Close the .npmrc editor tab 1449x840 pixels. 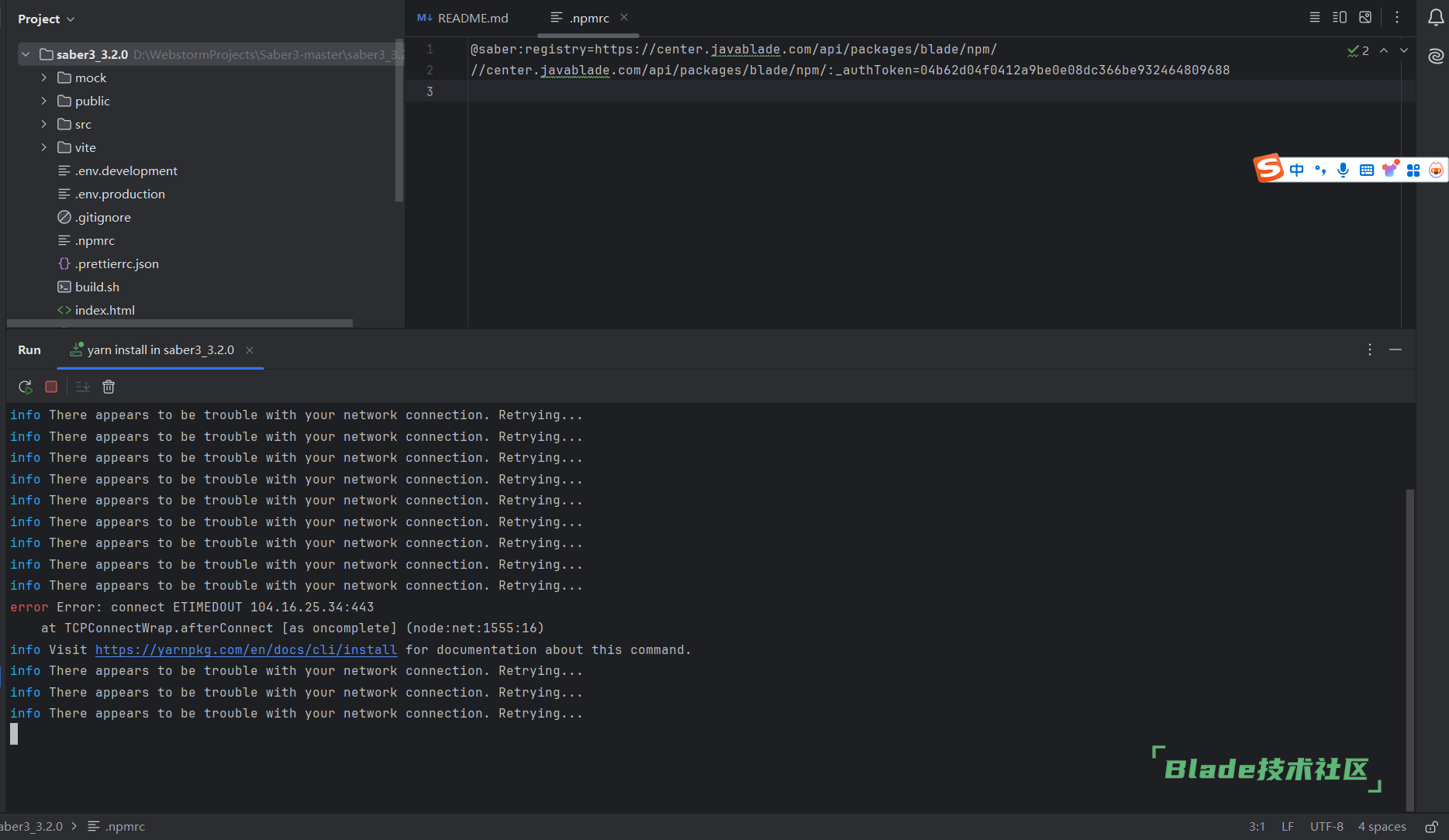coord(624,17)
